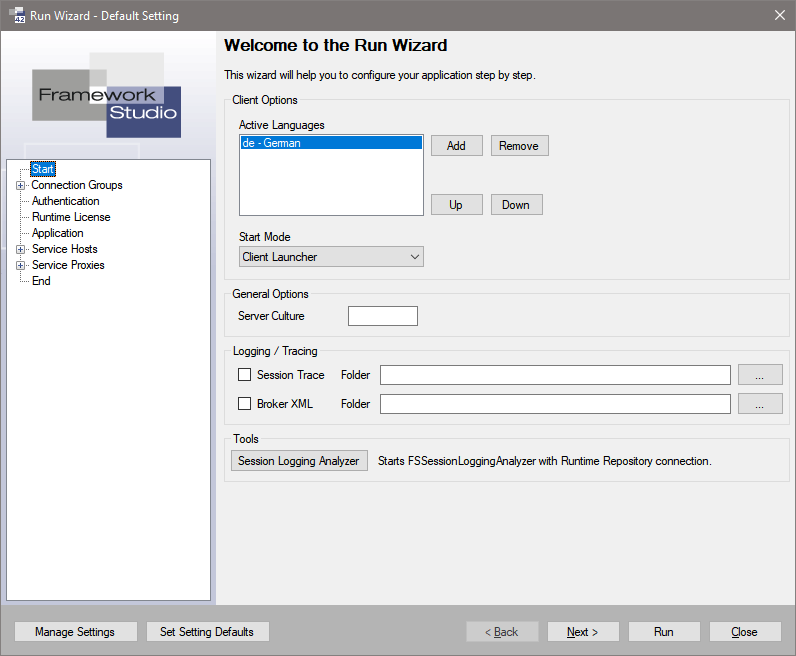Screen dimensions: 796x656
Task: Enable the Session Trace checkbox
Action: (x=245, y=375)
